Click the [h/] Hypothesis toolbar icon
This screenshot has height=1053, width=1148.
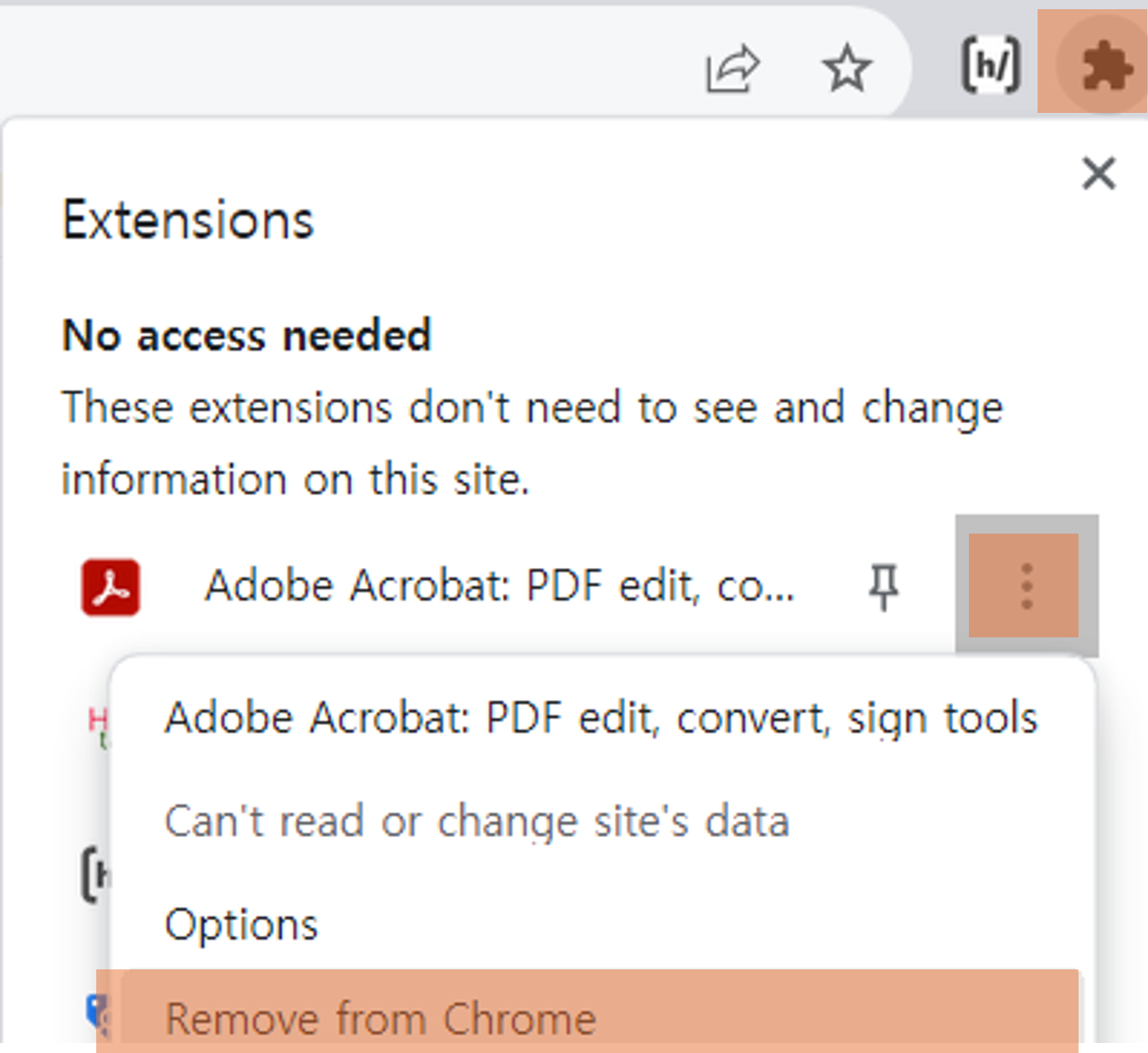[x=991, y=64]
